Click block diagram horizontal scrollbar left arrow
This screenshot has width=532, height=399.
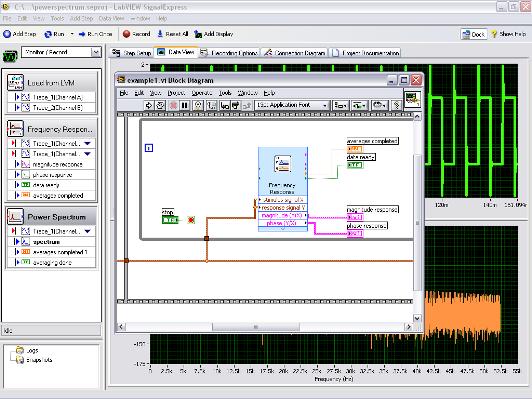(x=121, y=327)
